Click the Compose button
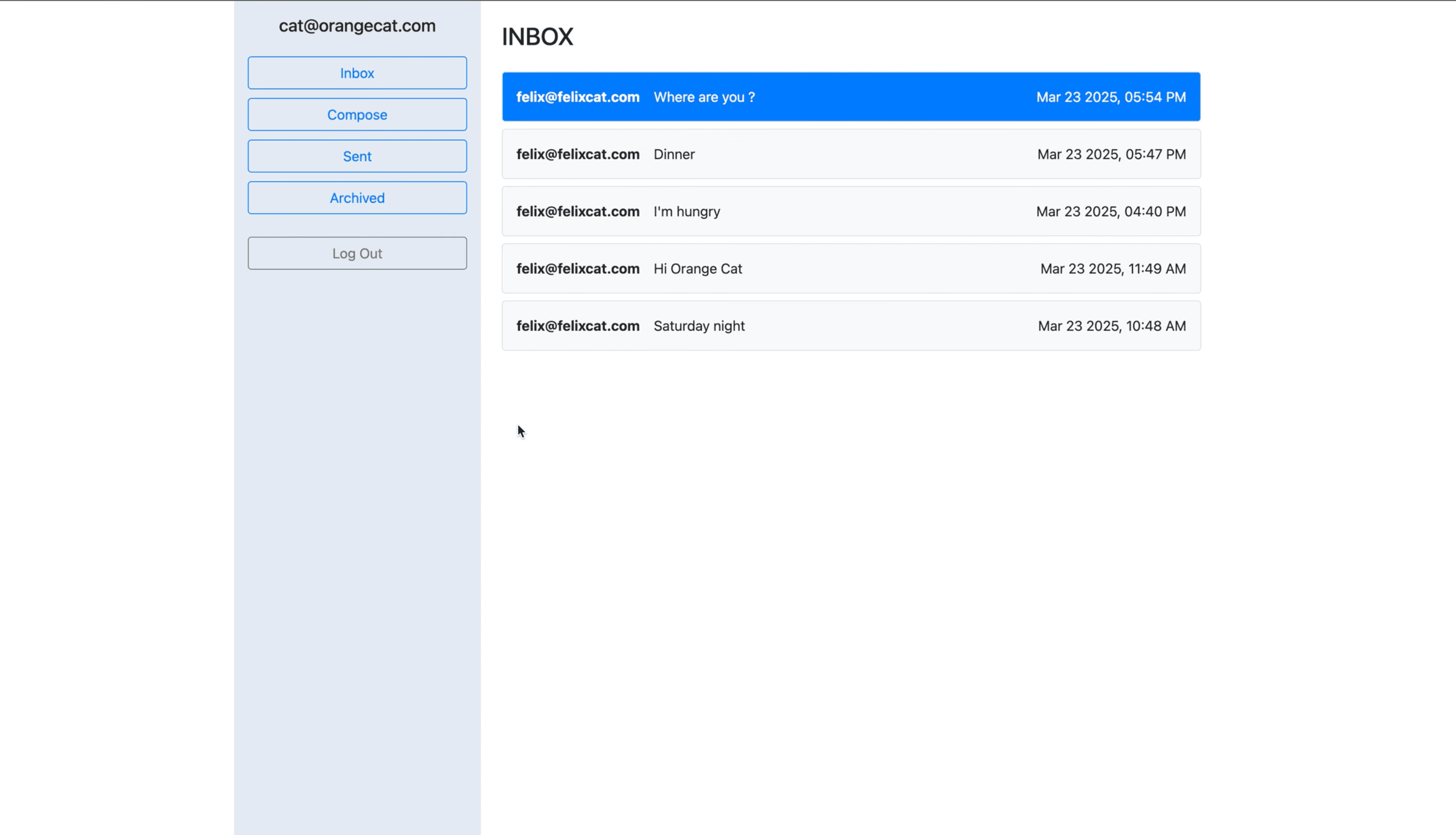The image size is (1456, 835). [x=357, y=115]
